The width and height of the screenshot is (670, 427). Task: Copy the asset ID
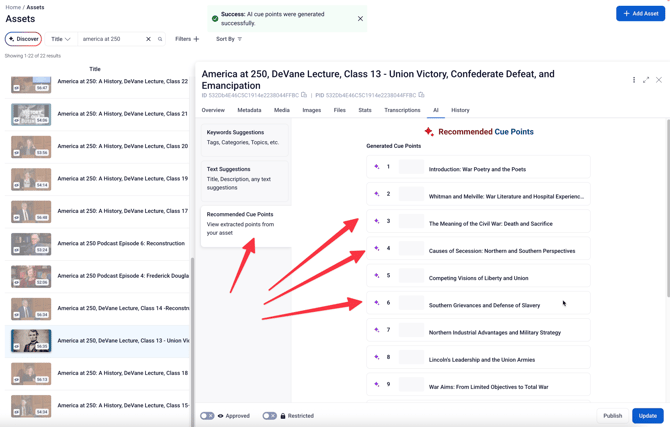coord(304,95)
